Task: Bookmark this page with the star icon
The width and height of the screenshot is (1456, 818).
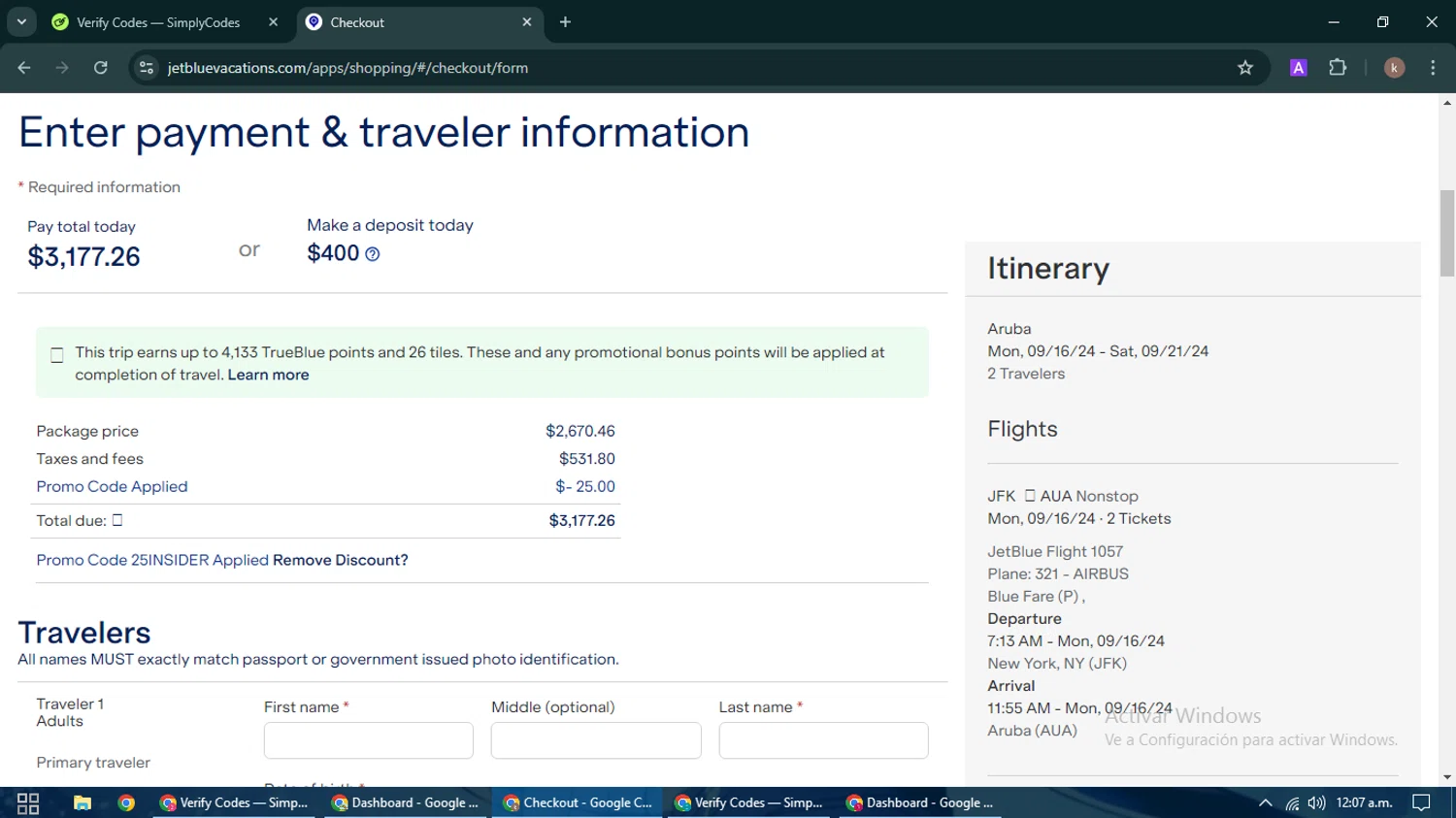Action: (1245, 68)
